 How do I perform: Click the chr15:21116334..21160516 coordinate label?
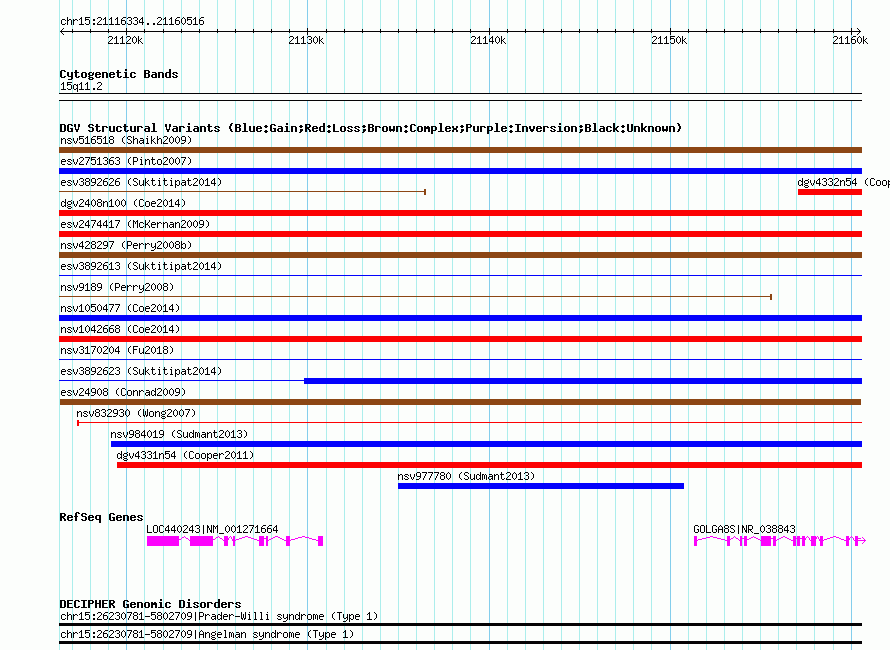(132, 21)
